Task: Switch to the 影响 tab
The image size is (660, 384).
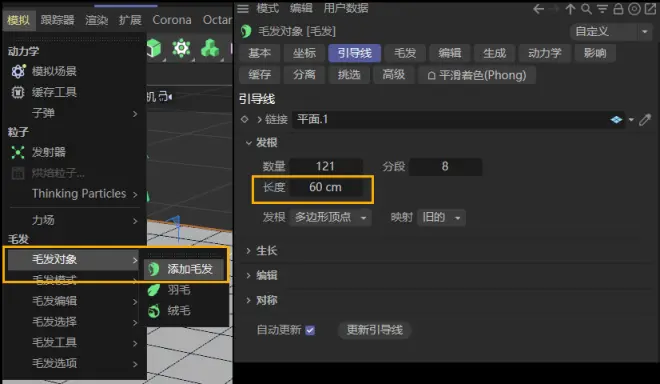Action: [595, 53]
